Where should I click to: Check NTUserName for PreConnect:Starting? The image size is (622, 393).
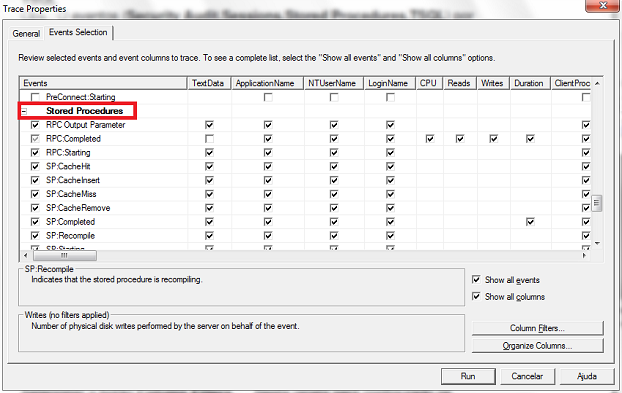coord(334,97)
